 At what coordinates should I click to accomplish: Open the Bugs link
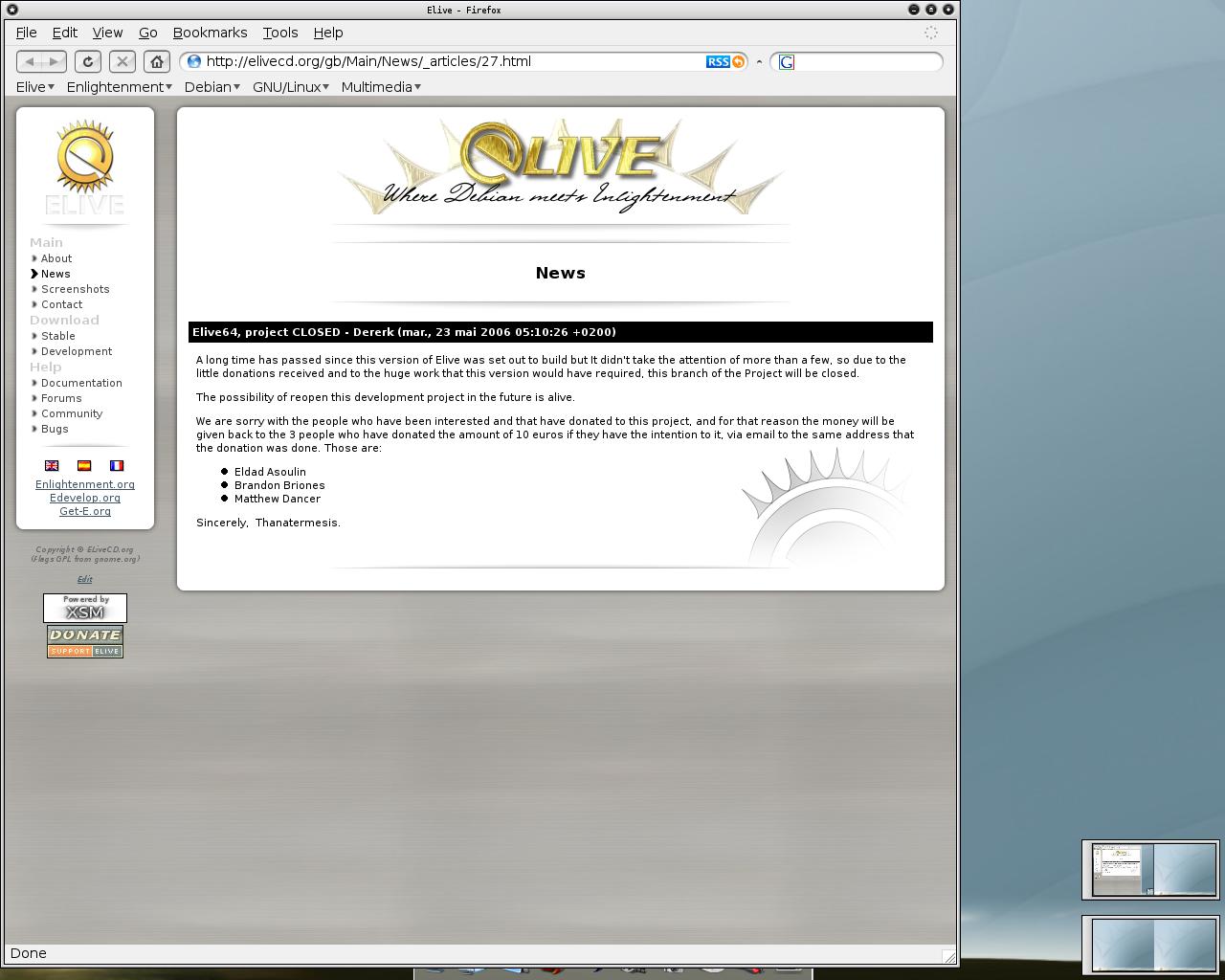55,429
